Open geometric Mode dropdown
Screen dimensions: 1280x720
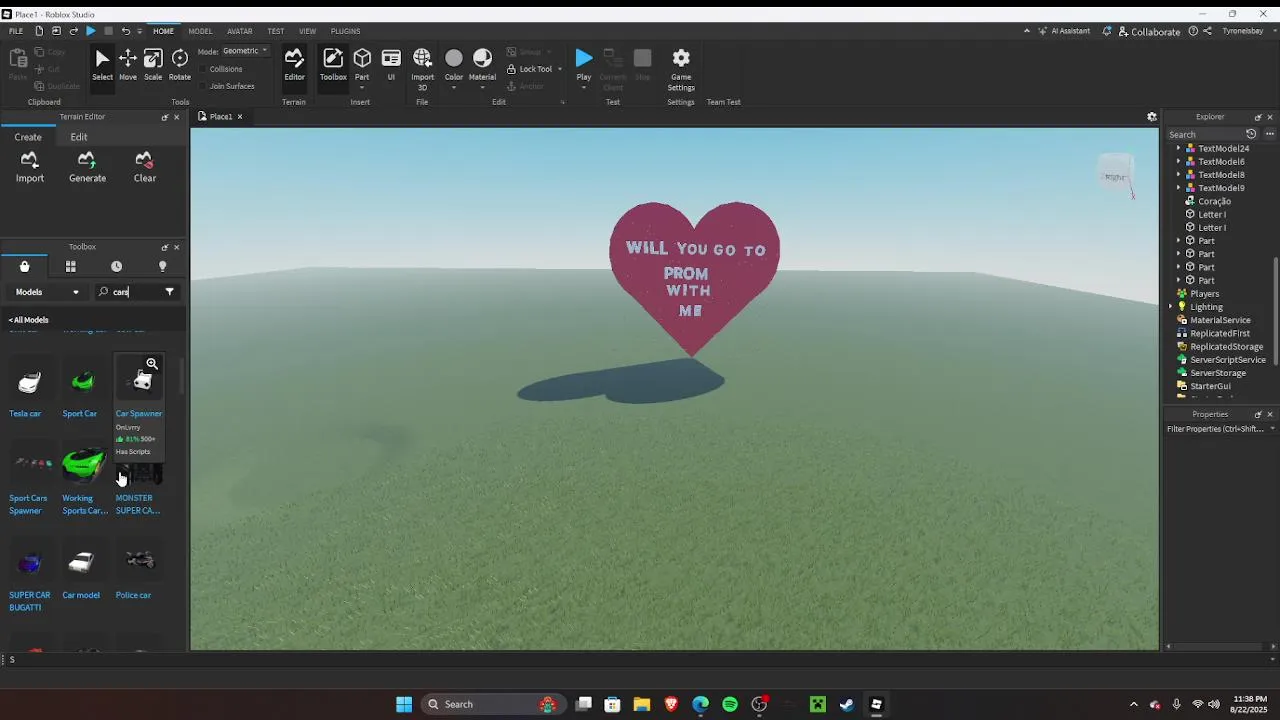click(245, 51)
